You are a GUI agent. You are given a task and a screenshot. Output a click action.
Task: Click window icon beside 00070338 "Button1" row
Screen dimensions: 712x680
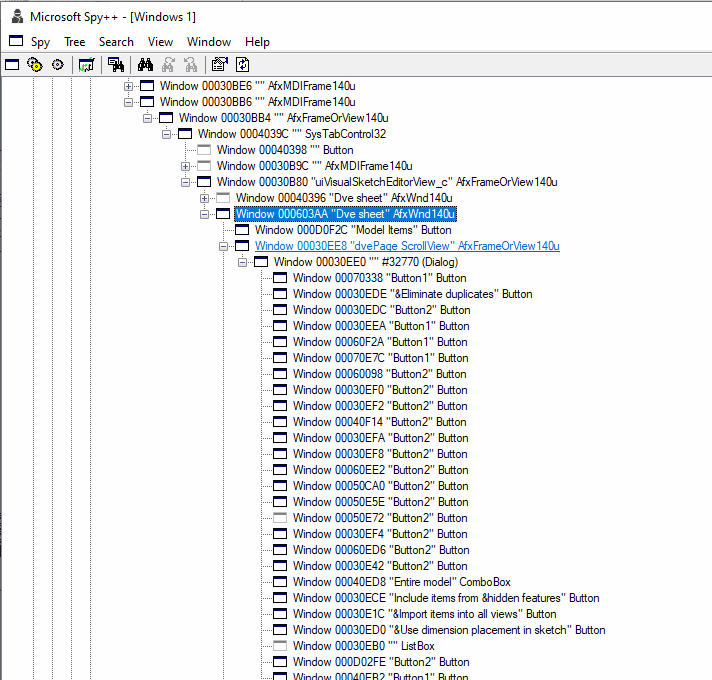[280, 278]
